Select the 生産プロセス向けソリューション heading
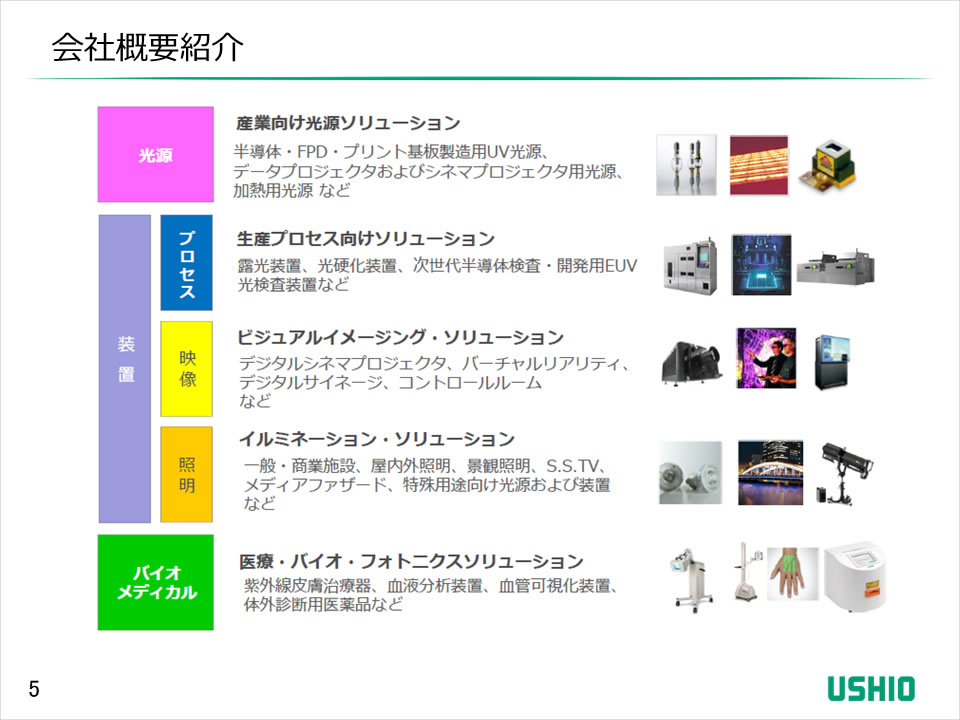The image size is (960, 720). click(365, 239)
